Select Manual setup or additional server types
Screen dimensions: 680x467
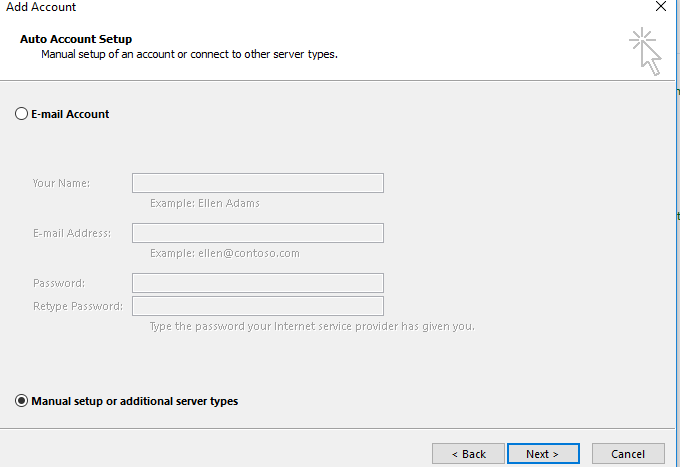click(x=21, y=401)
